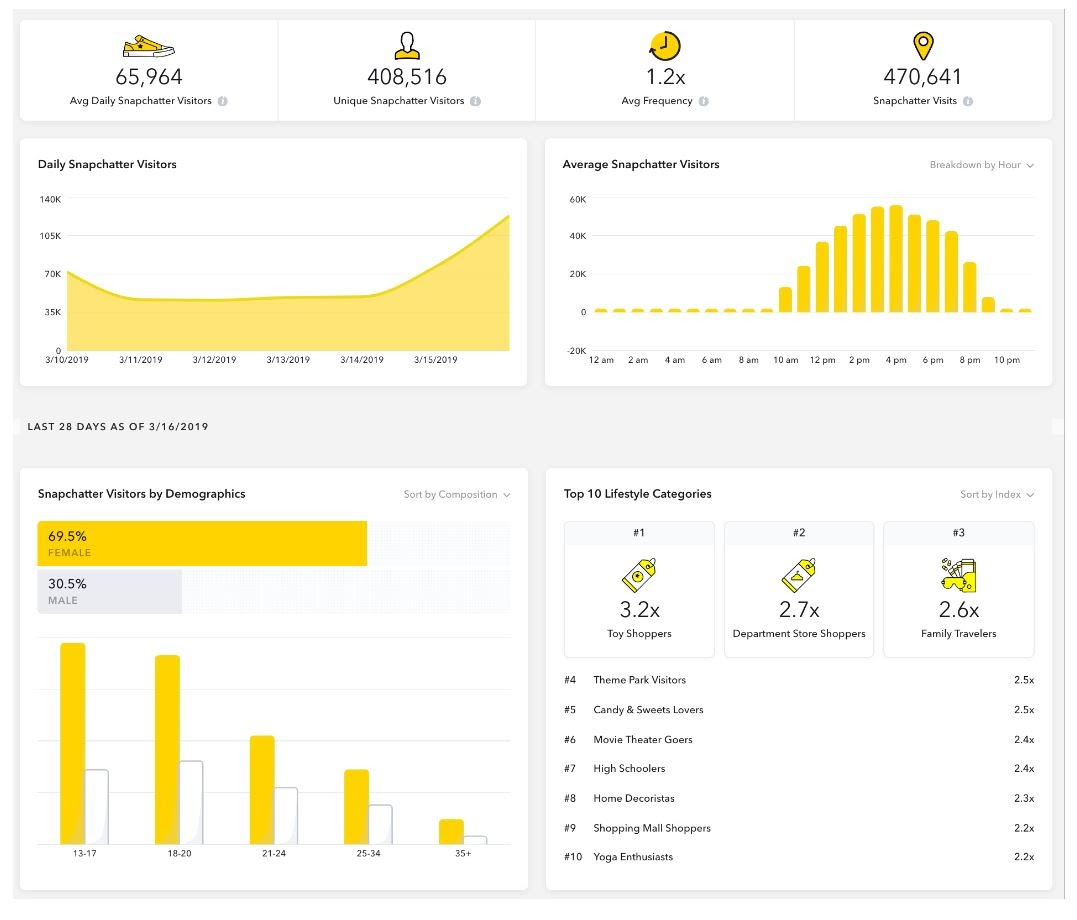This screenshot has height=920, width=1077.
Task: Click the Snapchatter Visits location pin icon
Action: [922, 46]
